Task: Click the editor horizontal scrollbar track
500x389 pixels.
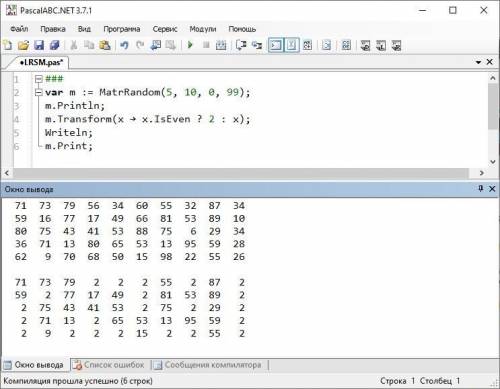Action: (241, 173)
